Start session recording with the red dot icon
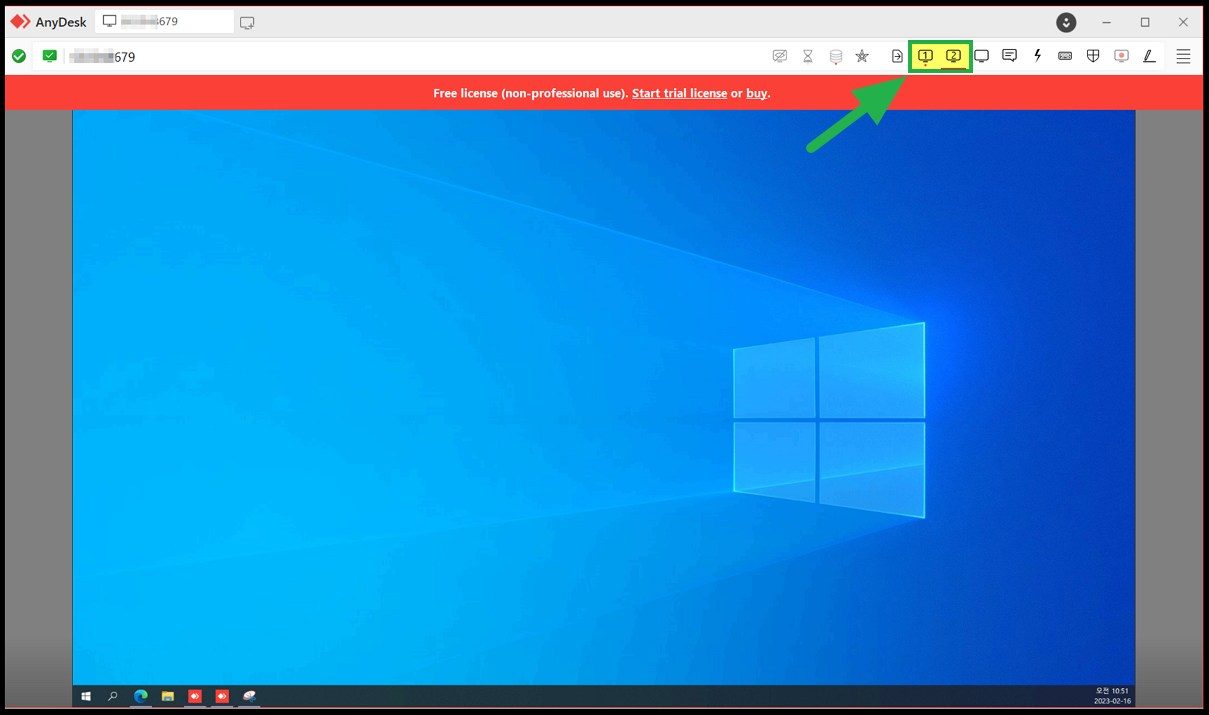1209x715 pixels. pyautogui.click(x=1121, y=56)
